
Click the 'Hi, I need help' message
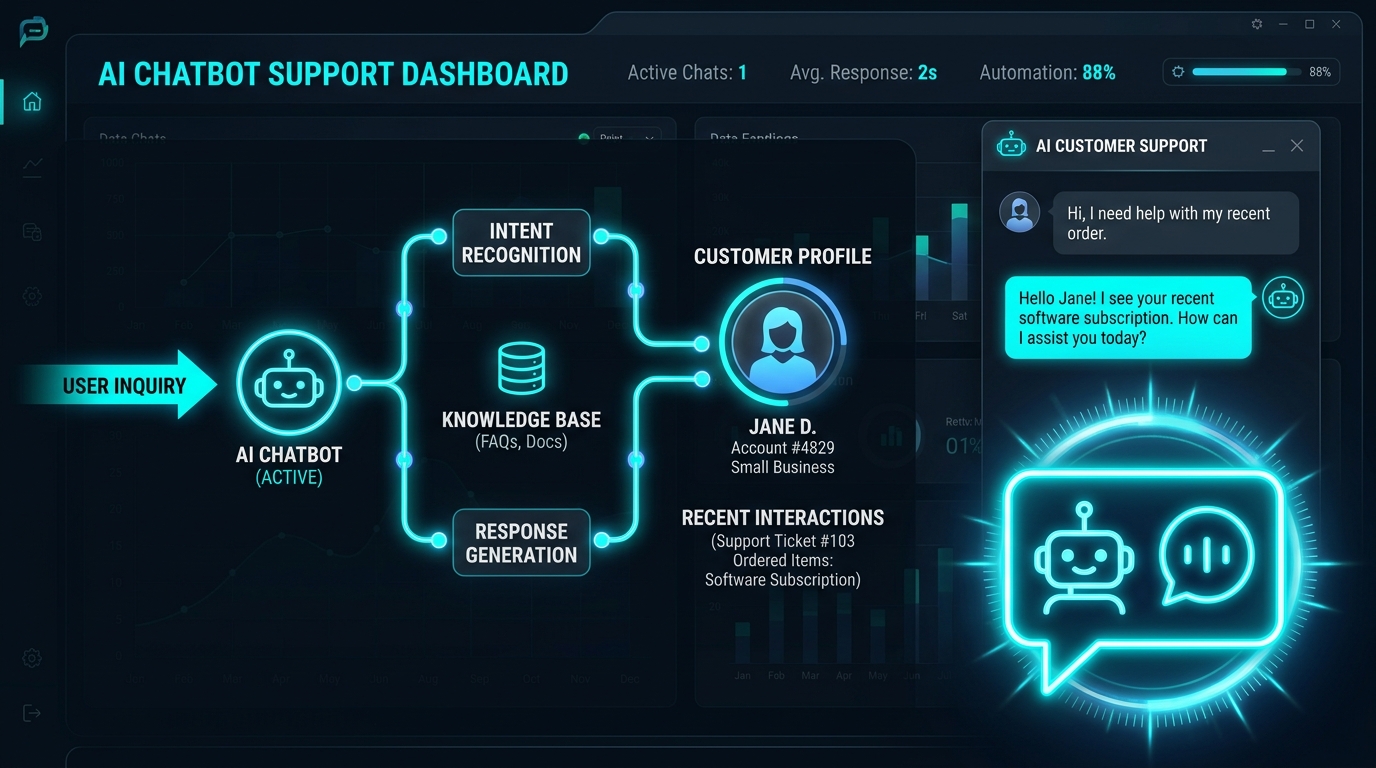coord(1176,223)
